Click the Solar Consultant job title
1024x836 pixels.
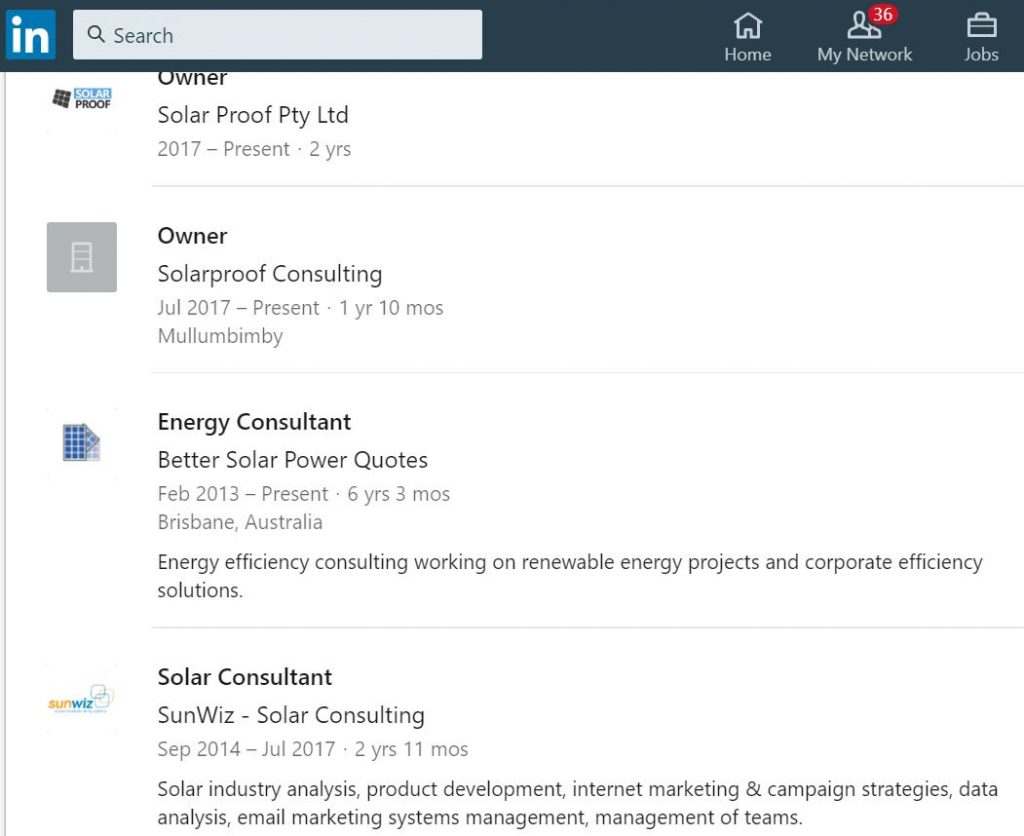coord(245,677)
